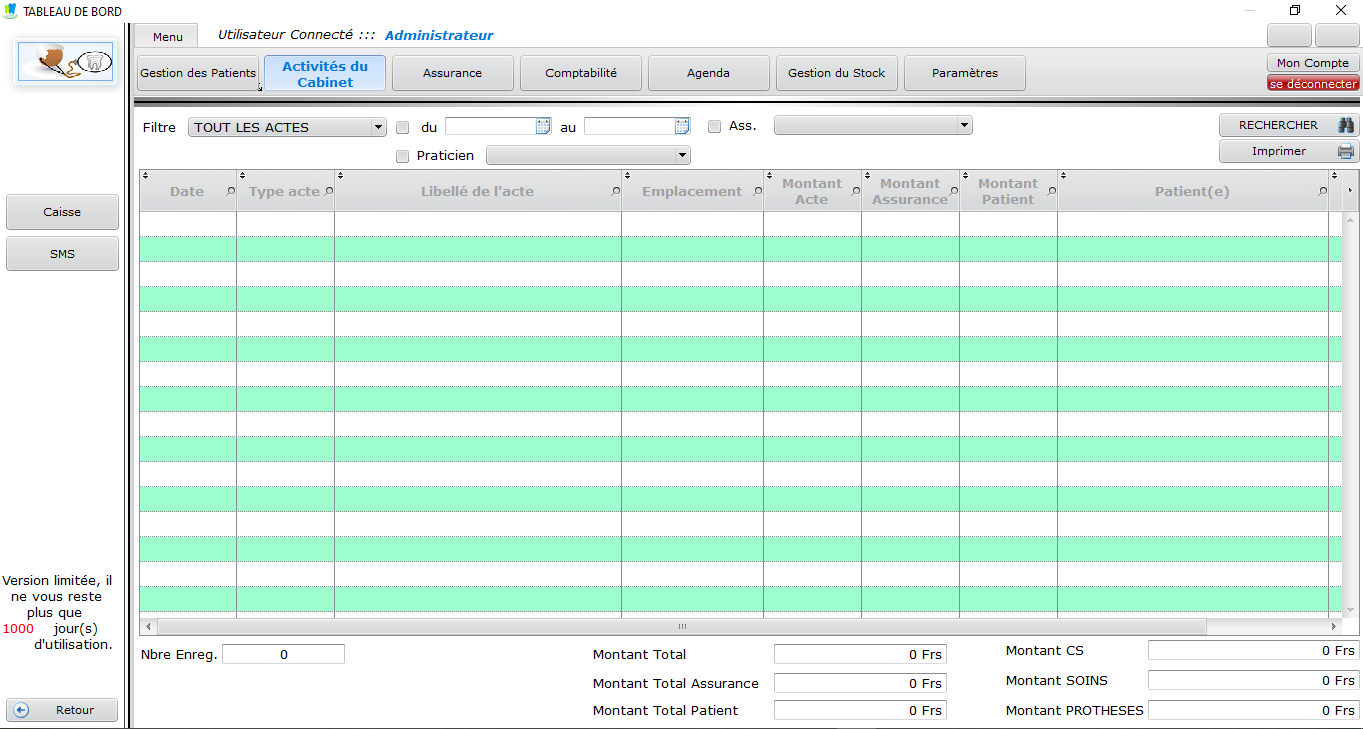1363x729 pixels.
Task: Open calendar picker for the 'au' date
Action: pos(682,127)
